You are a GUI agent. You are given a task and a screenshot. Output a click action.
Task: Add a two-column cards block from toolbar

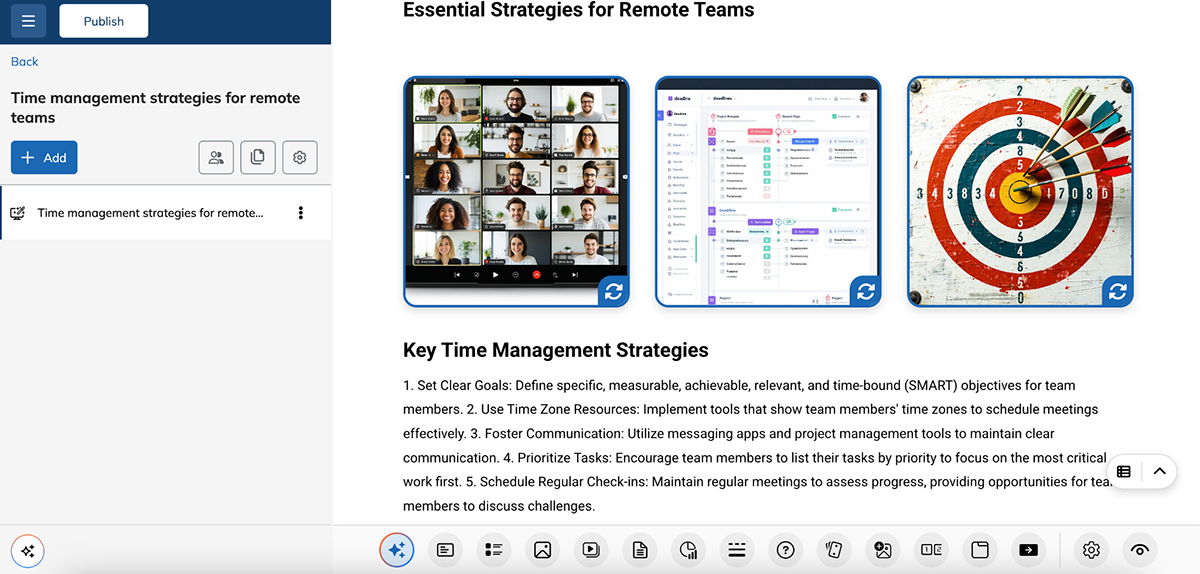coord(932,549)
